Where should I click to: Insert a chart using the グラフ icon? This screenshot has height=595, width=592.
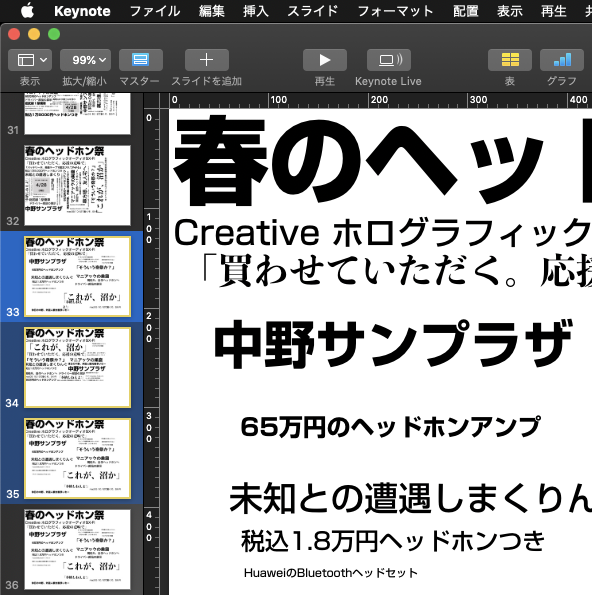coord(562,60)
